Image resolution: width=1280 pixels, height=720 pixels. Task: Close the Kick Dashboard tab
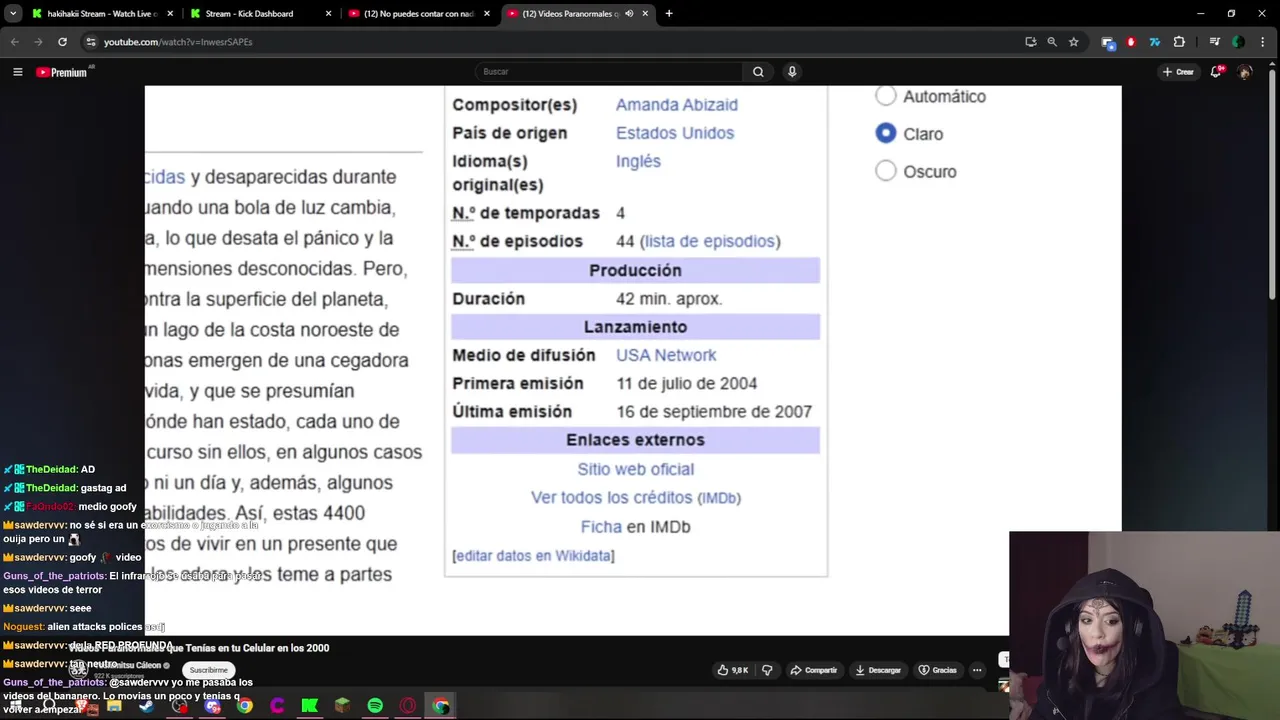point(329,14)
